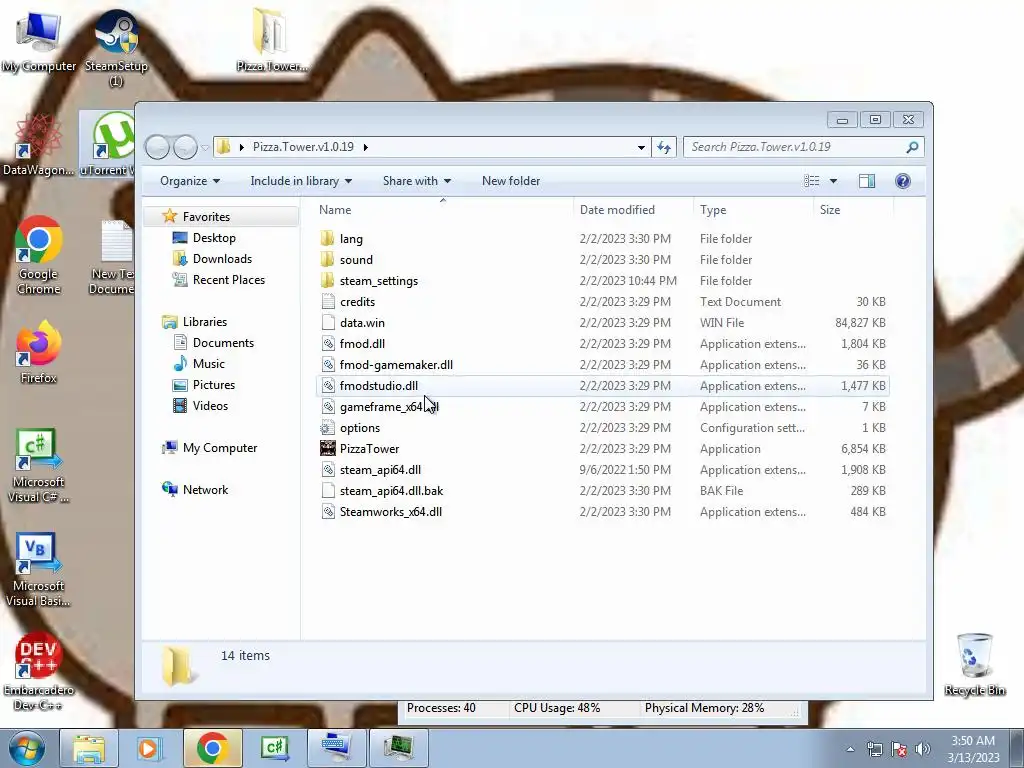Open recent pages dropdown next to nav buttons
Screen dimensions: 1024x768
[x=205, y=148]
